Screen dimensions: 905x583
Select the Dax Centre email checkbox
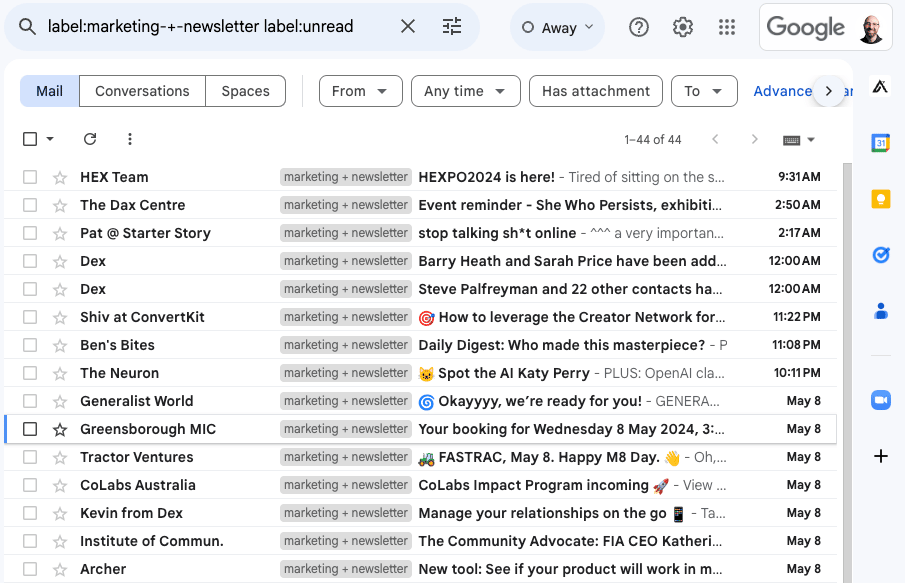pos(30,205)
